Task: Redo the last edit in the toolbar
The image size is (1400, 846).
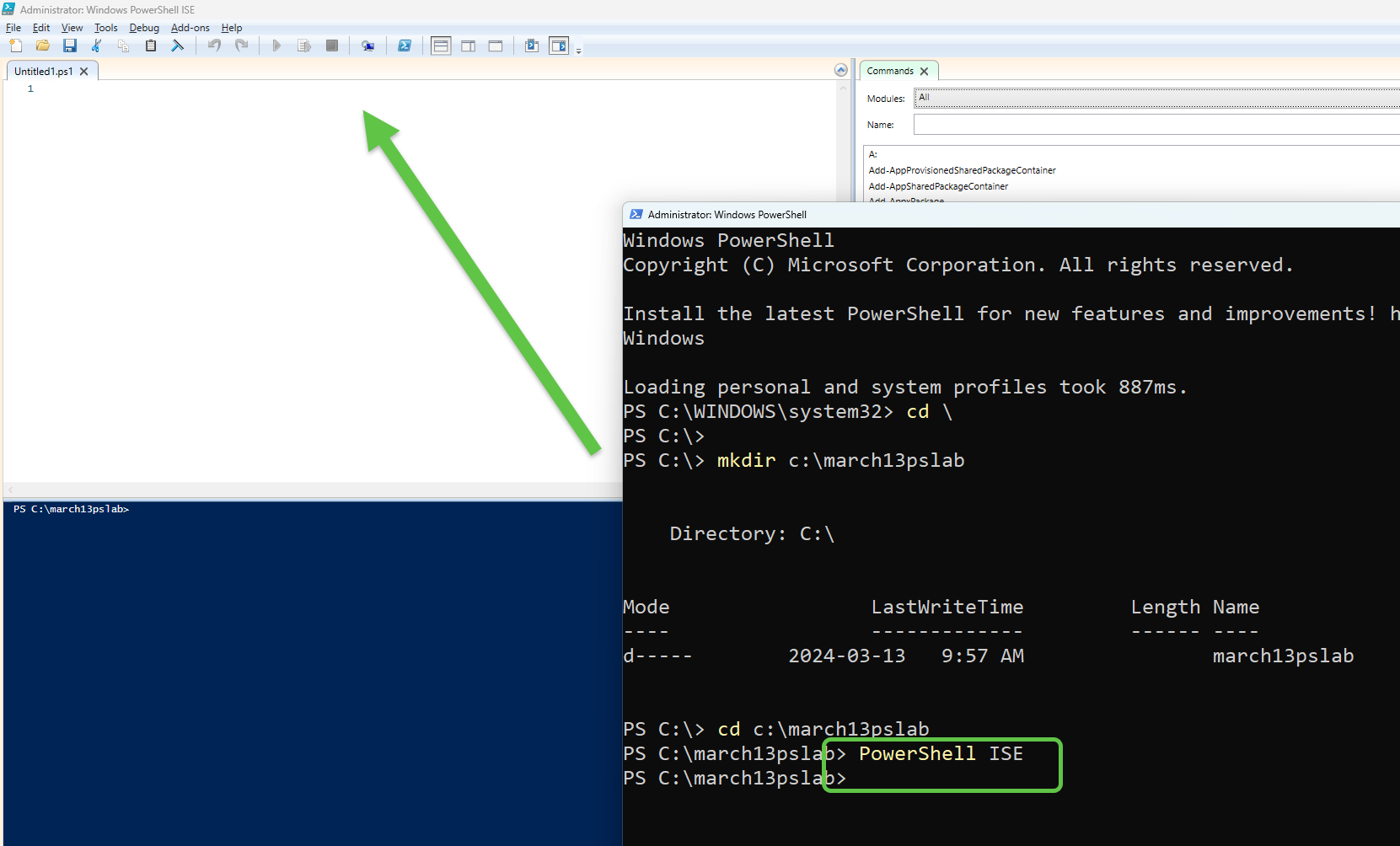Action: [x=242, y=46]
